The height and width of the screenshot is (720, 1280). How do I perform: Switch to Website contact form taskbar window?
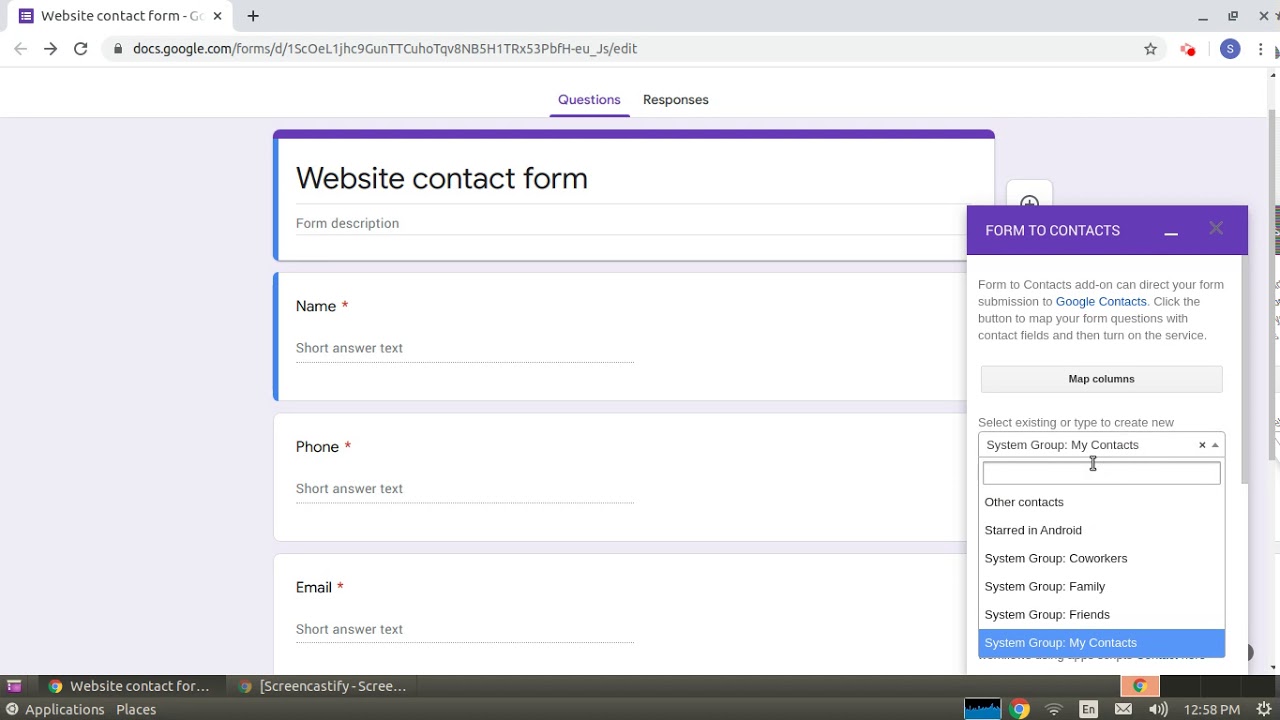point(129,686)
